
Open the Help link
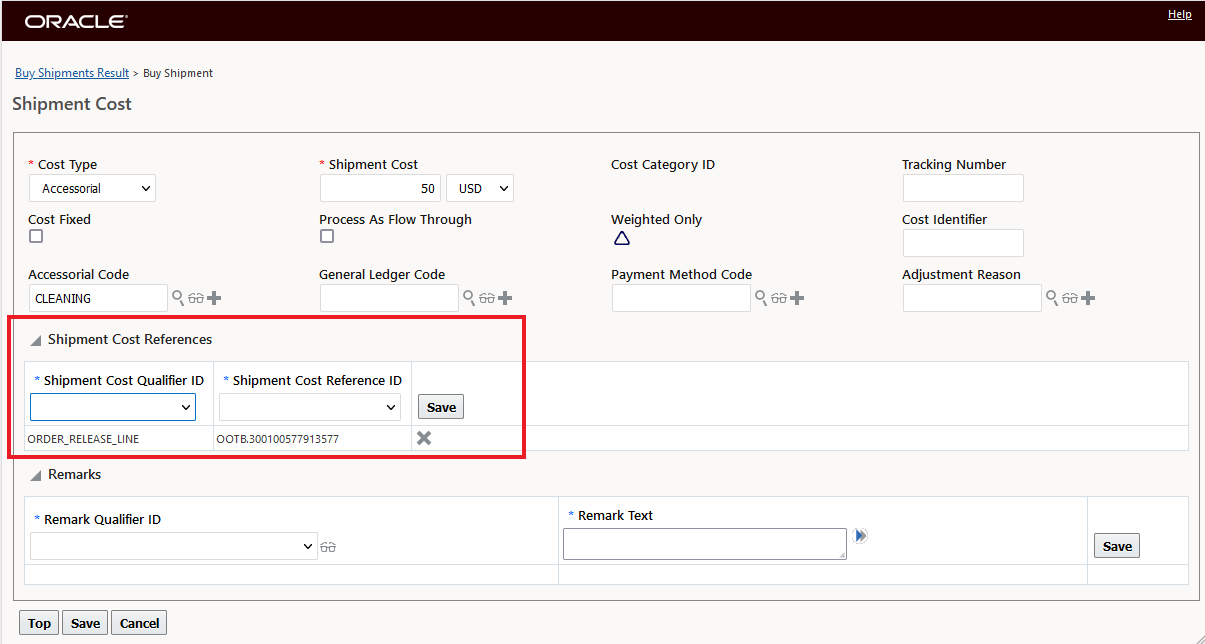point(1179,15)
